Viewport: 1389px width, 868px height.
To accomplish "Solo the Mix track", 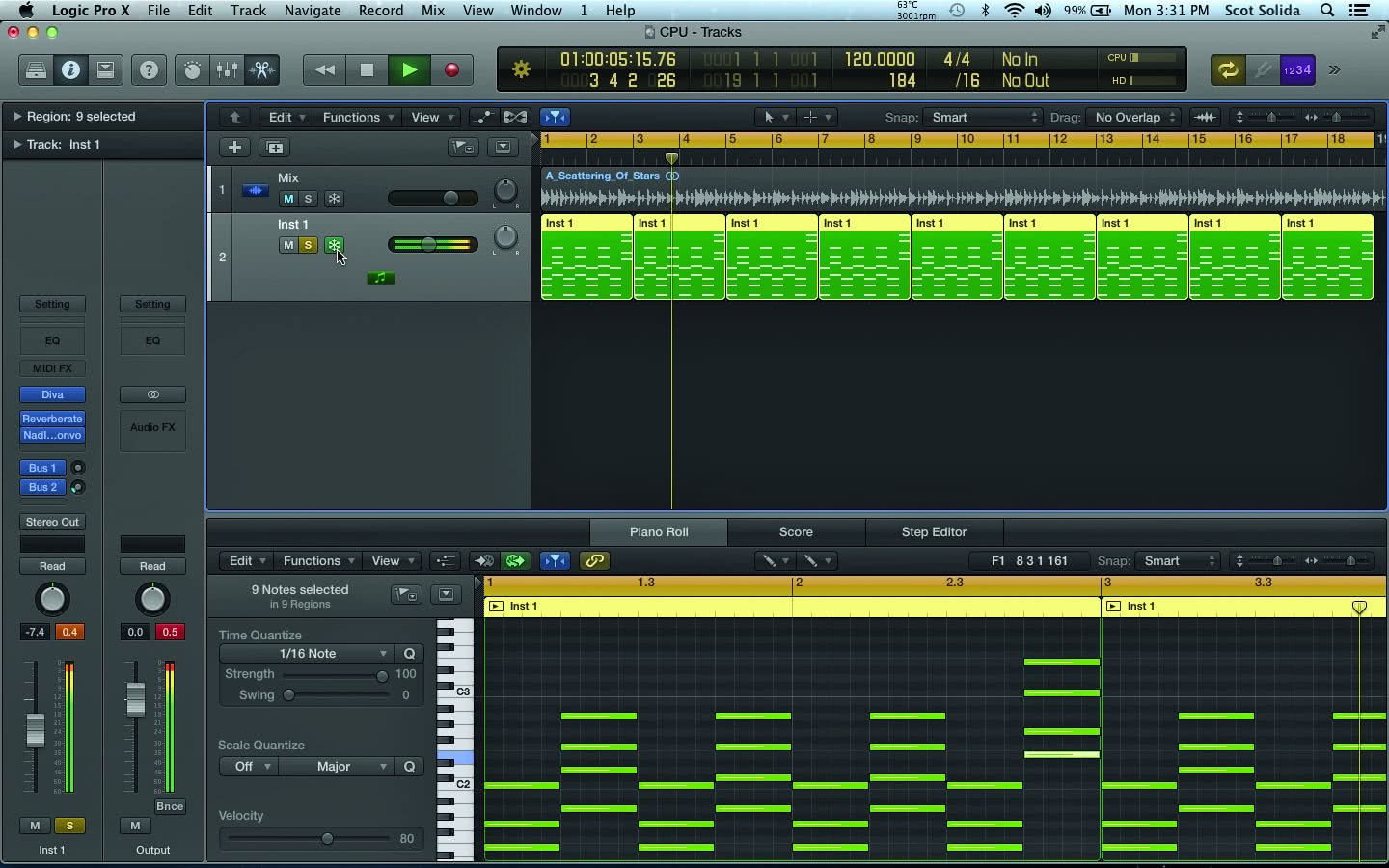I will (308, 199).
